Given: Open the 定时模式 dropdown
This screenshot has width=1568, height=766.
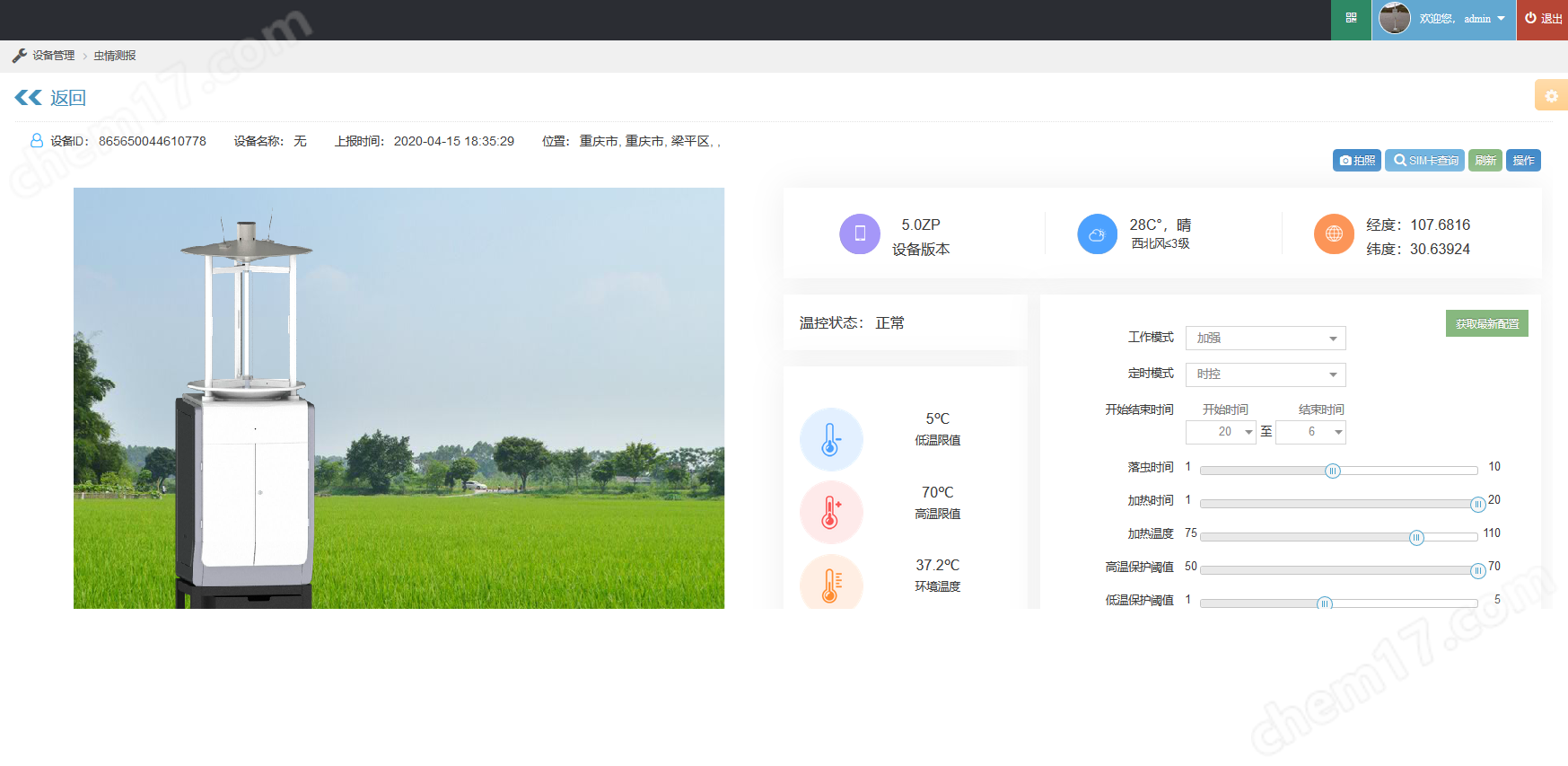Looking at the screenshot, I should click(x=1265, y=374).
